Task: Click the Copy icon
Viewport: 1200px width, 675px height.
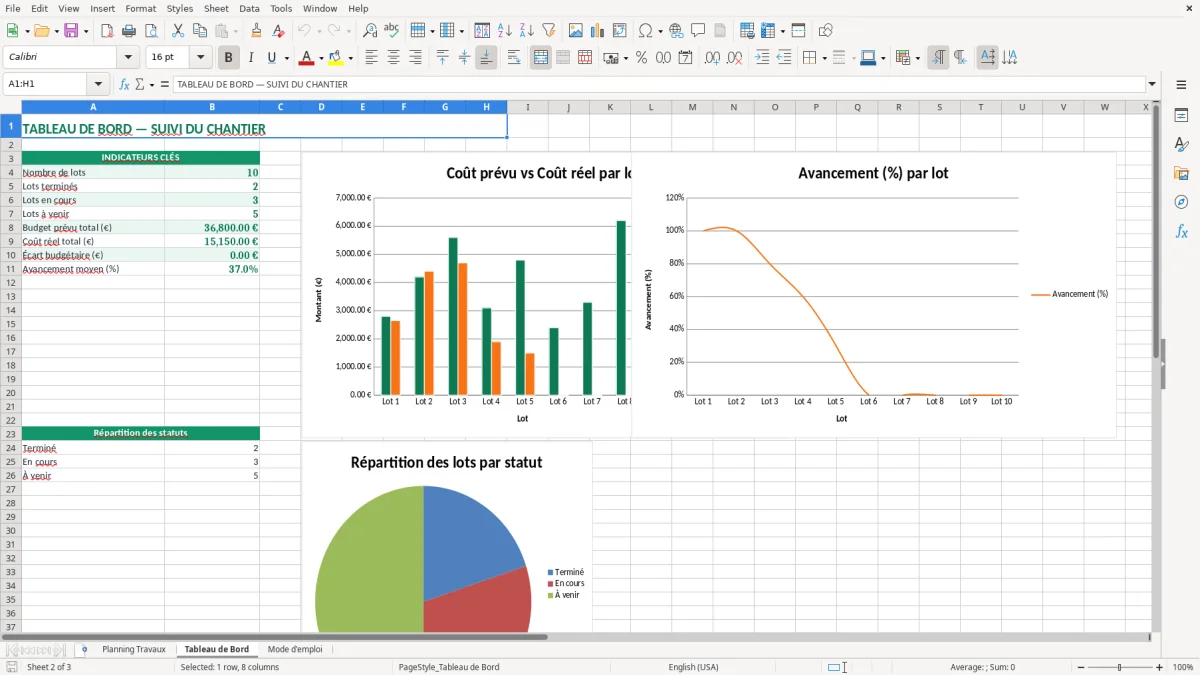Action: (198, 31)
